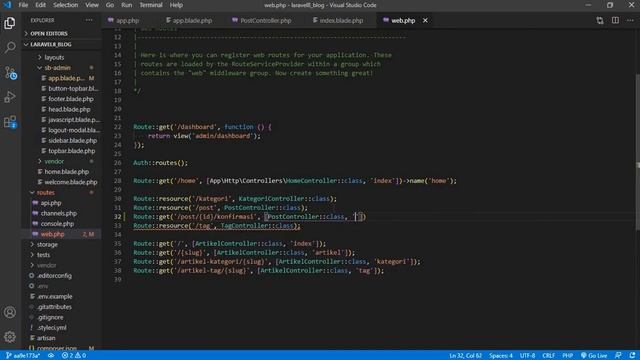The height and width of the screenshot is (360, 640).
Task: Collapse the LARAVEL8_BLOG folder section
Action: coord(51,44)
